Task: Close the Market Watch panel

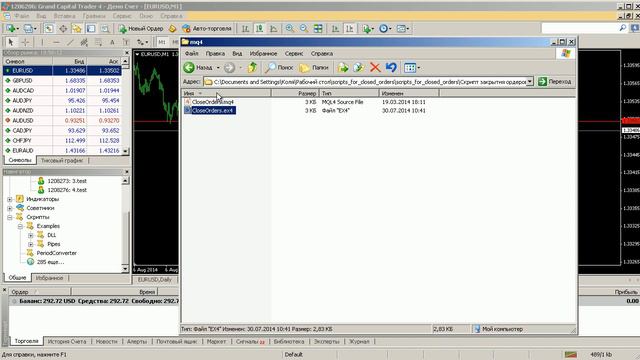Action: pyautogui.click(x=127, y=53)
